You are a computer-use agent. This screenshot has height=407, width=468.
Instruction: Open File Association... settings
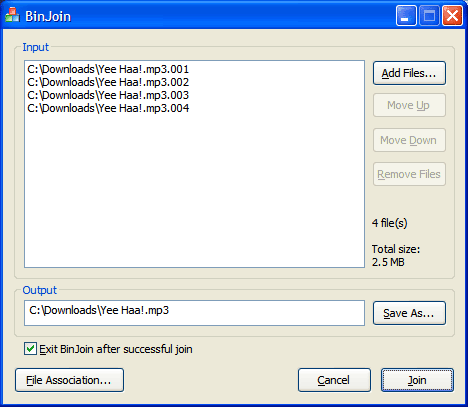coord(69,380)
